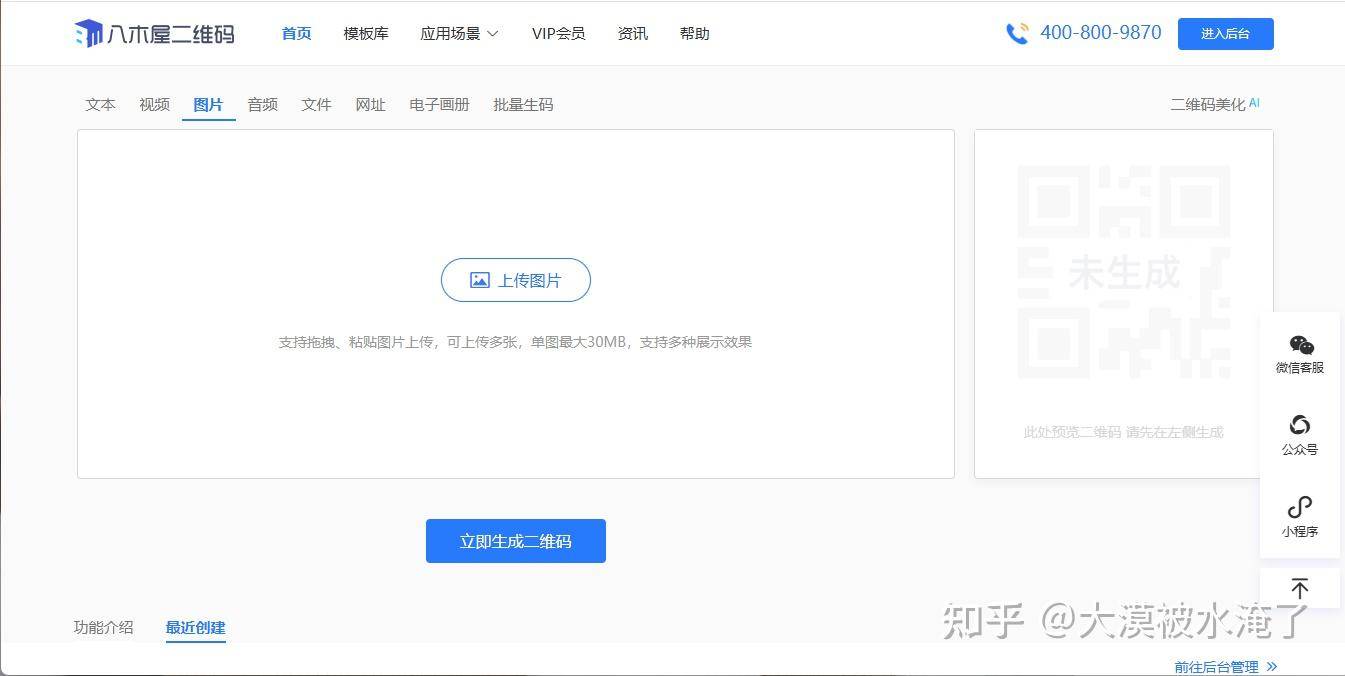
Task: Click 立即生成二维码 button
Action: point(516,541)
